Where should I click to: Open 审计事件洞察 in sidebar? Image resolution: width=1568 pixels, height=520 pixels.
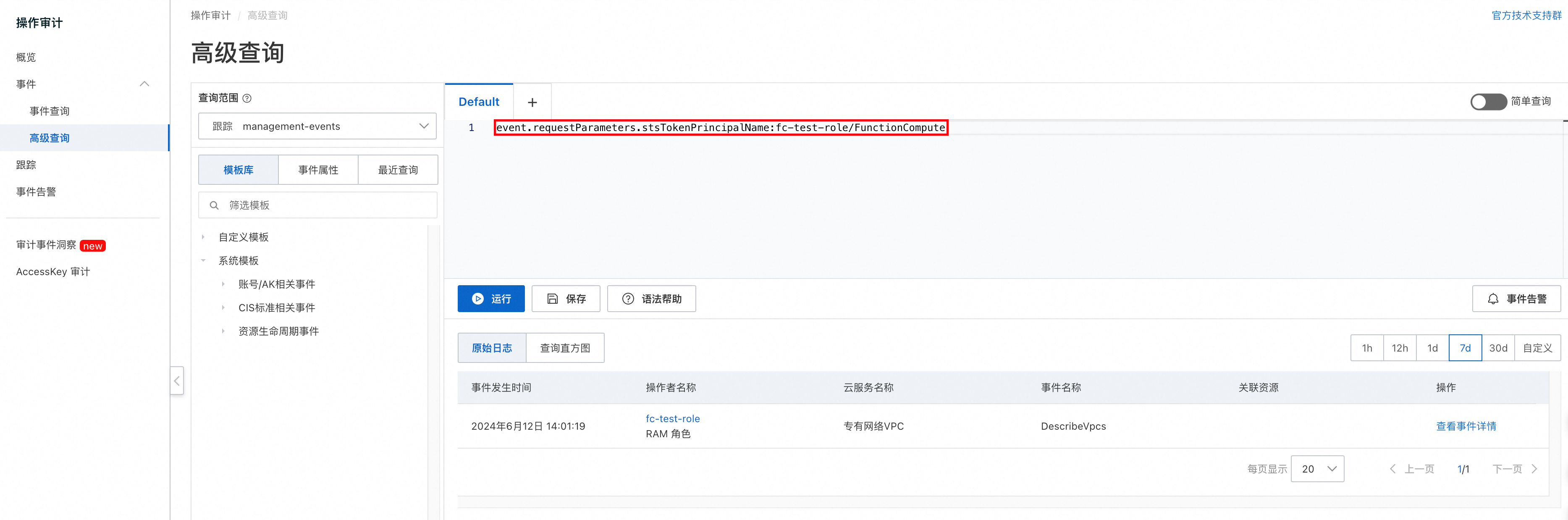tap(46, 245)
